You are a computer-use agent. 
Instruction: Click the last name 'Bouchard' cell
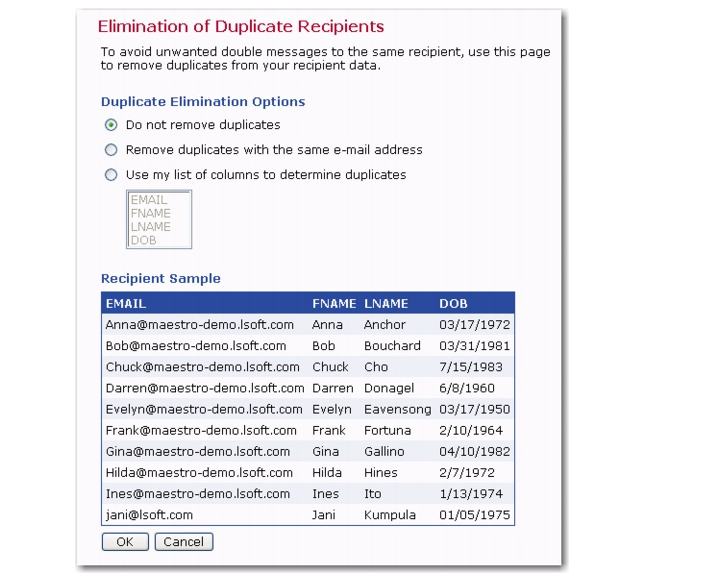coord(392,346)
